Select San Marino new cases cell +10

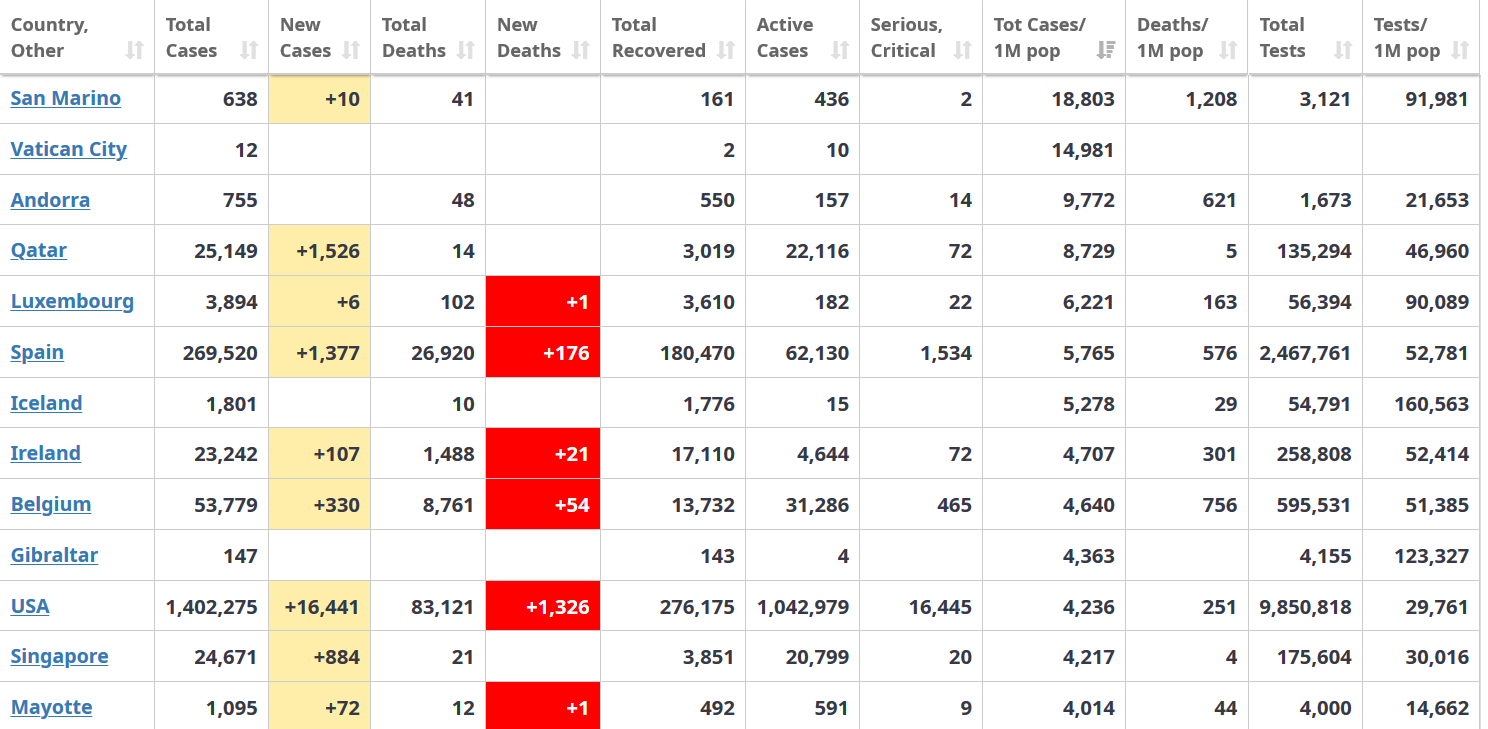tap(320, 98)
